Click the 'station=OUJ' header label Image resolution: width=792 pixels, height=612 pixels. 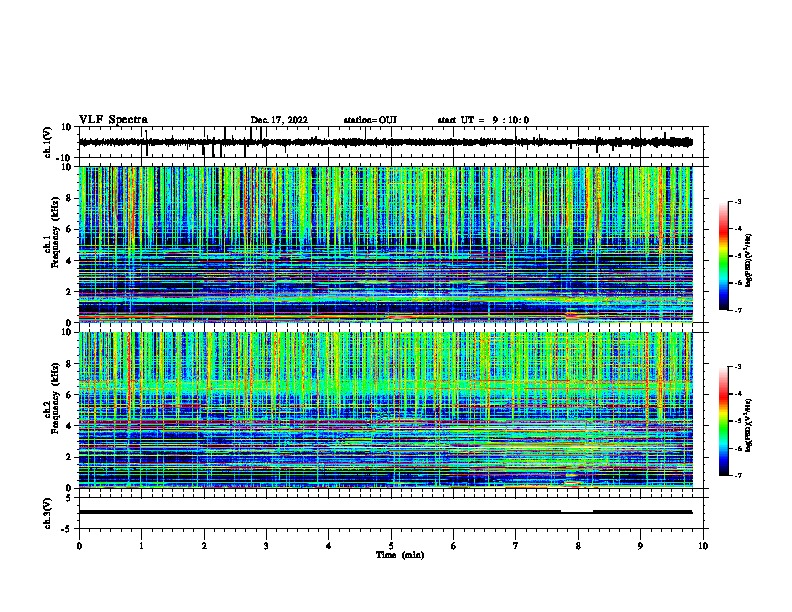click(x=370, y=120)
